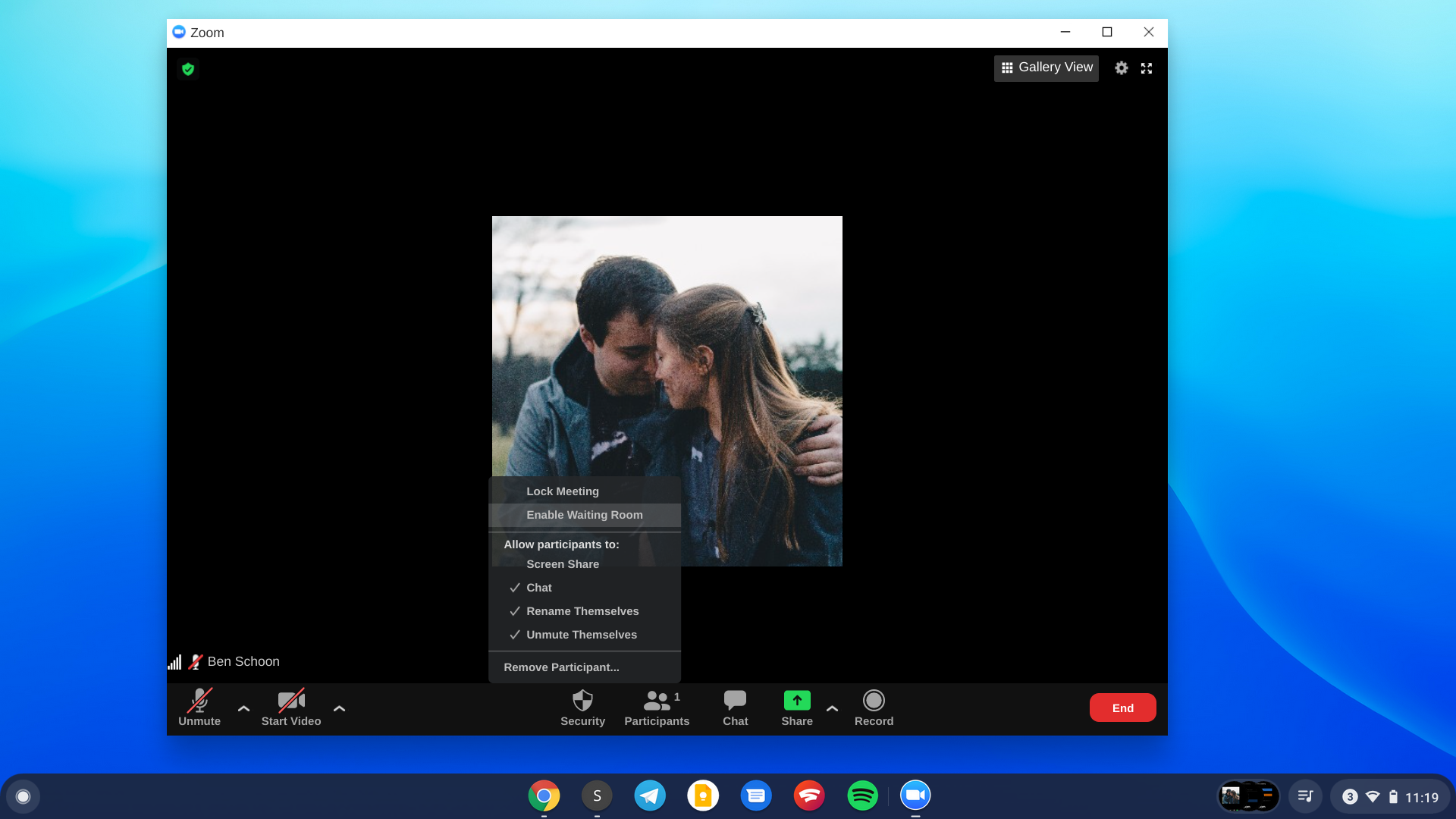Click the Security shield icon

582,701
